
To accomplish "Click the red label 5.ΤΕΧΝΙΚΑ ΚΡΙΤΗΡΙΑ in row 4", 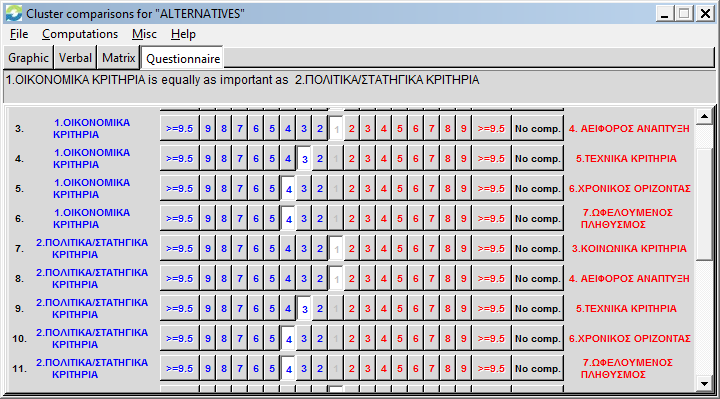I will click(626, 158).
